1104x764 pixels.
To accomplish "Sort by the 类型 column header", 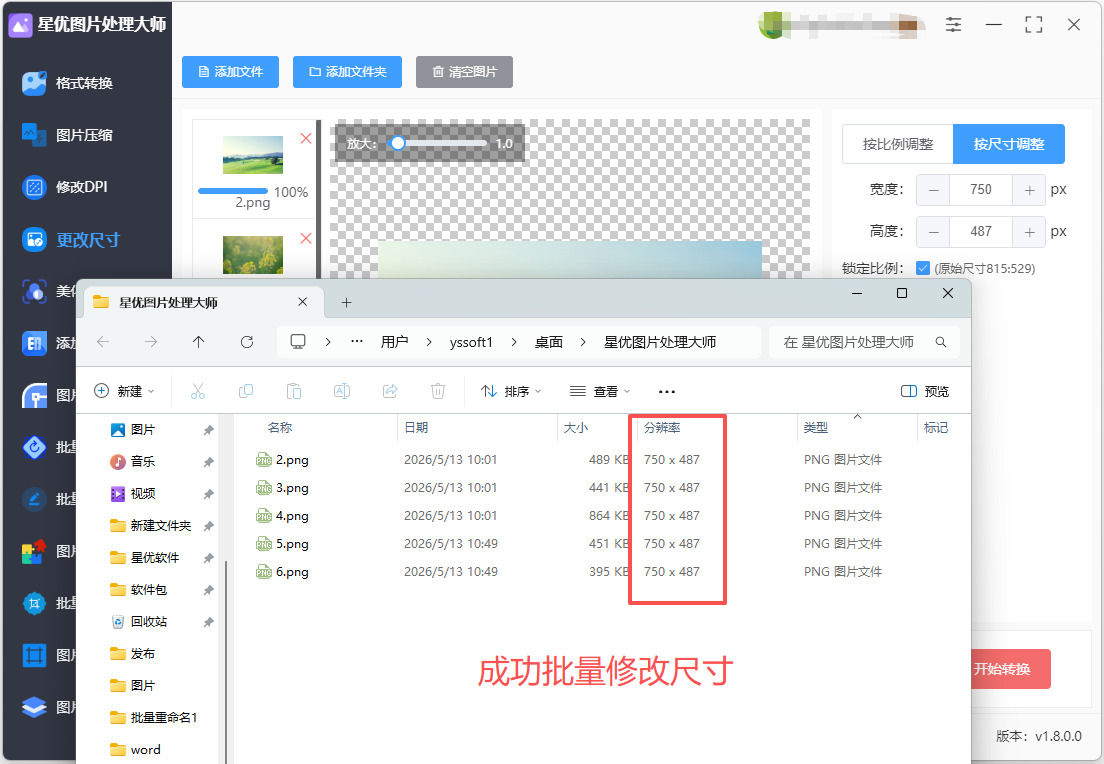I will (x=816, y=427).
